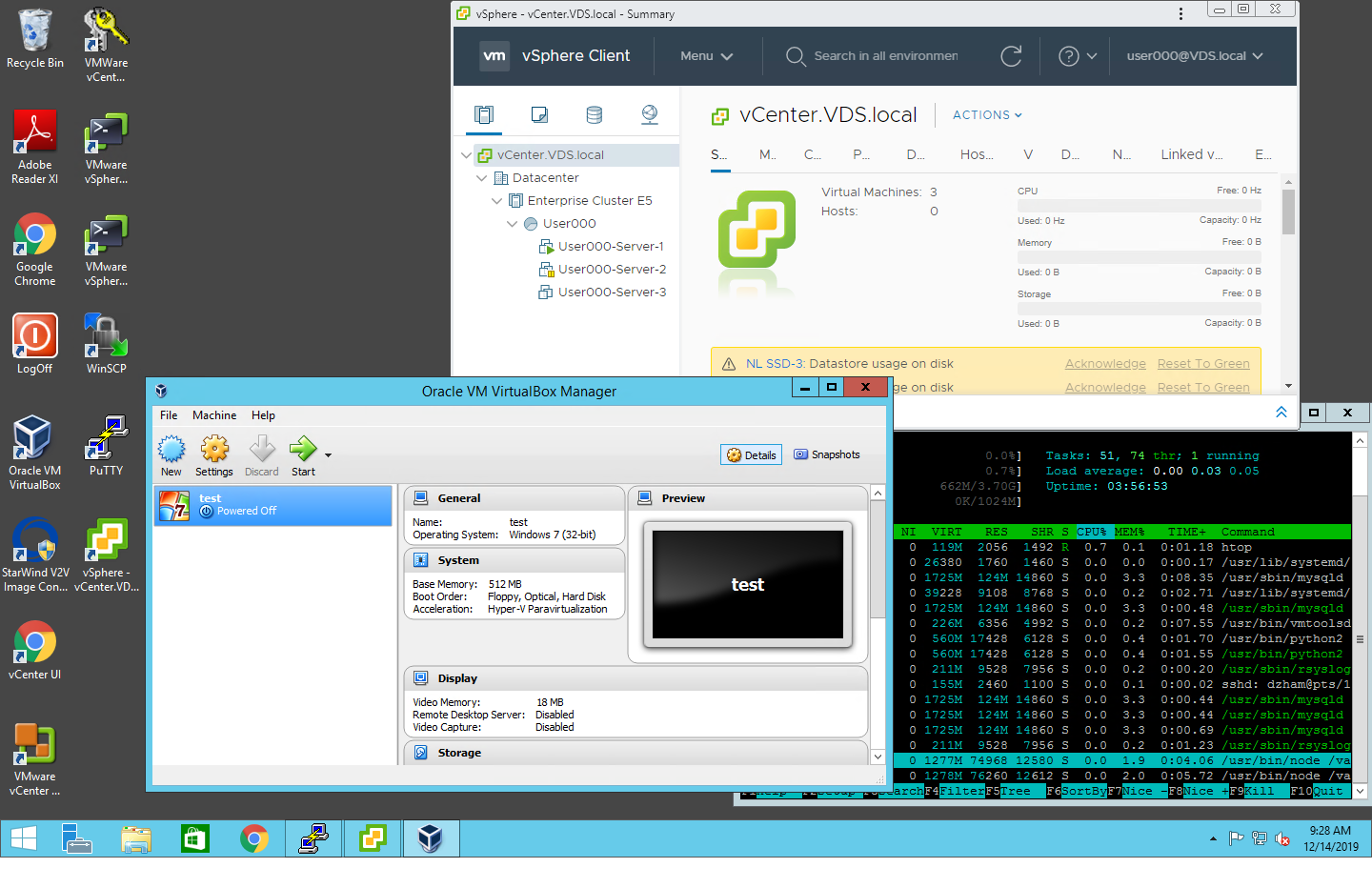
Task: Toggle Snapshots view in VirtualBox
Action: (827, 454)
